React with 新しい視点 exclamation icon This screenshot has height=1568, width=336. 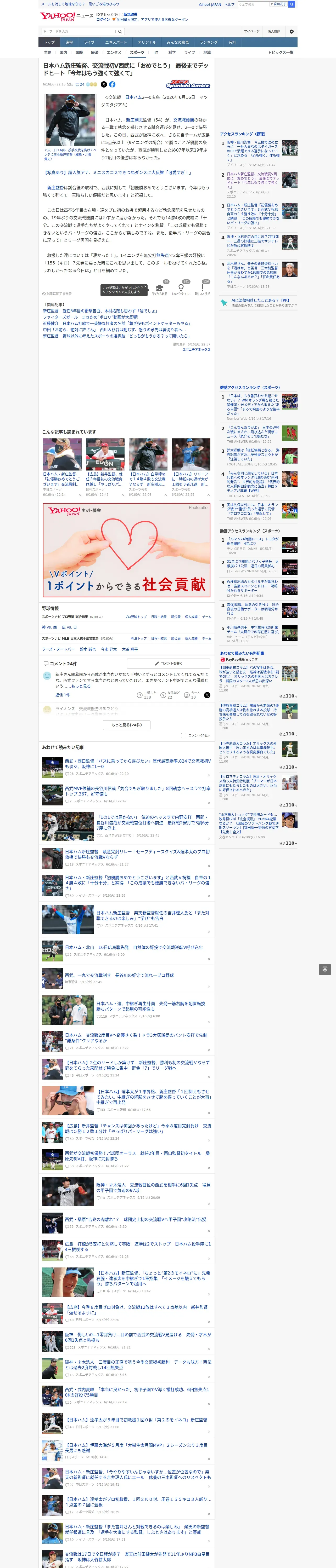(x=203, y=288)
